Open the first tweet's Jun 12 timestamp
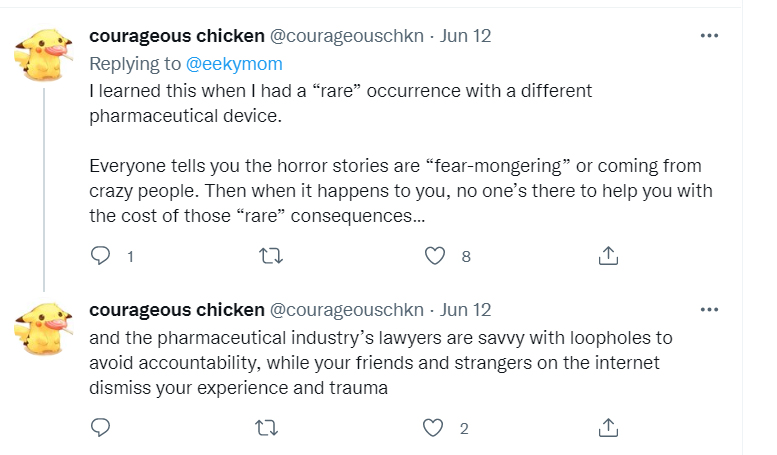 point(466,36)
